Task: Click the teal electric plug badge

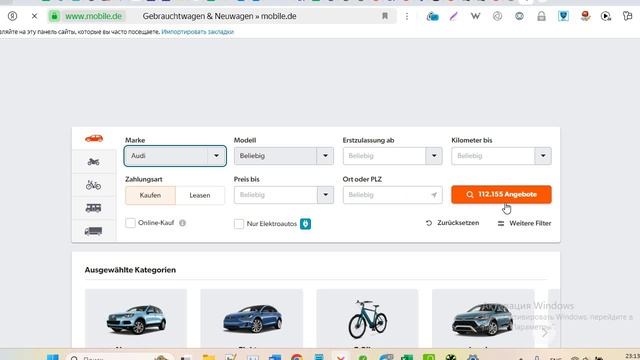Action: [305, 224]
